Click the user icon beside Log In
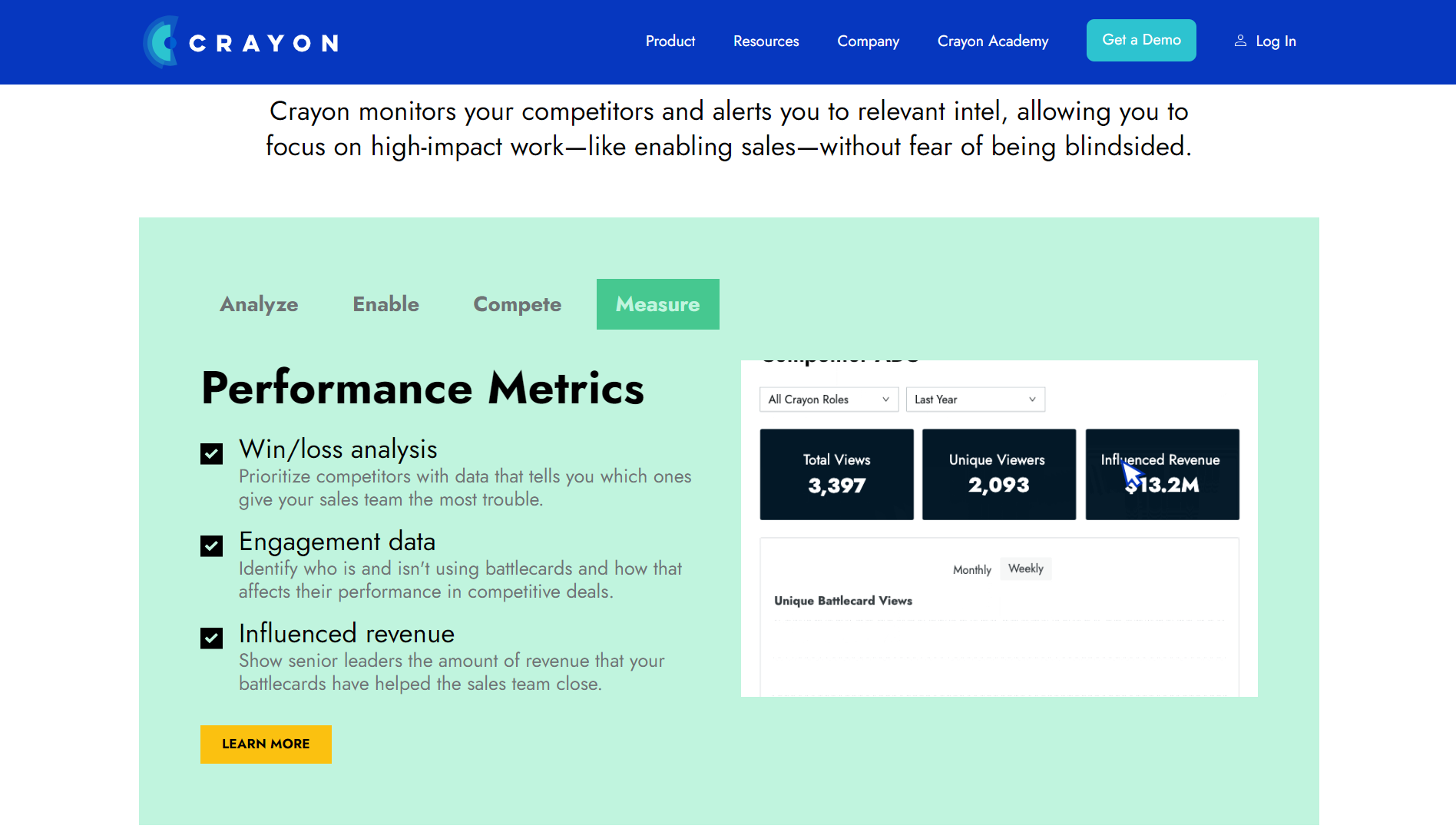This screenshot has height=829, width=1456. pos(1240,41)
